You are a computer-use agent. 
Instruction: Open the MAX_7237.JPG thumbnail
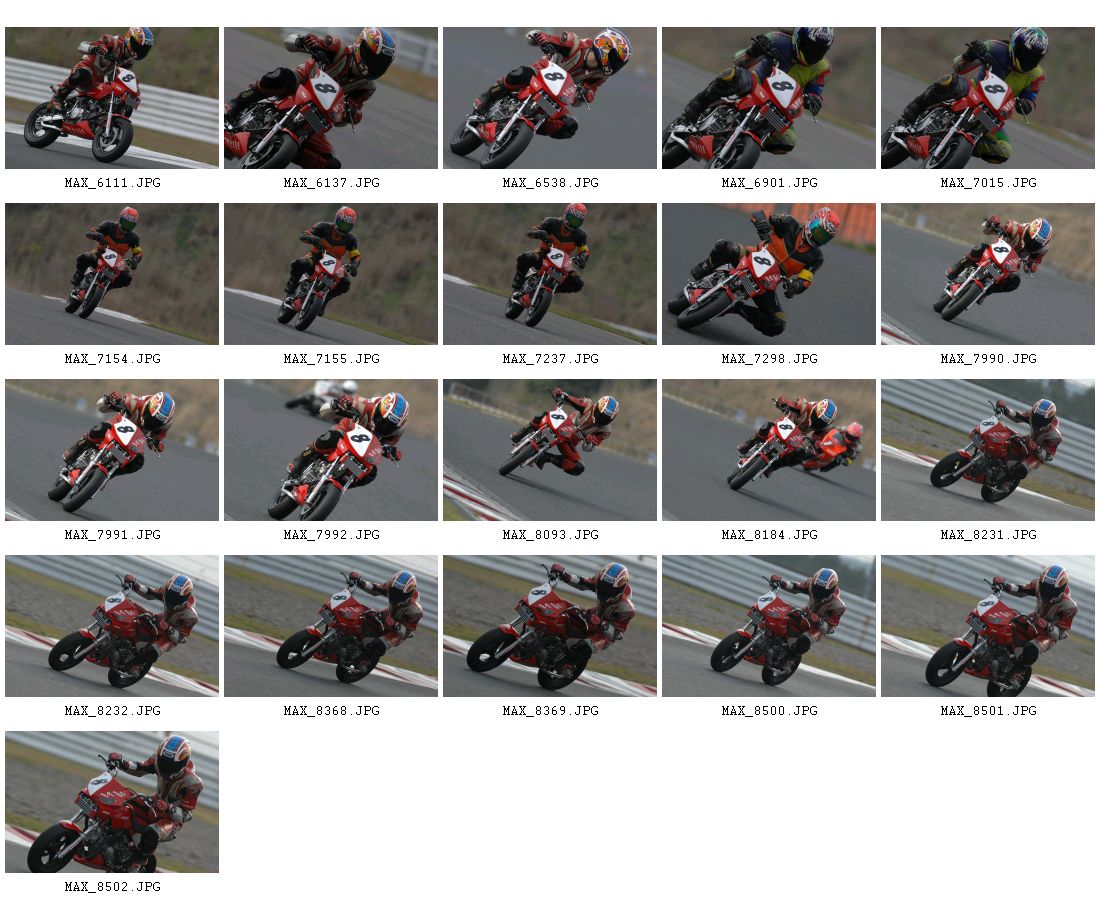click(549, 274)
